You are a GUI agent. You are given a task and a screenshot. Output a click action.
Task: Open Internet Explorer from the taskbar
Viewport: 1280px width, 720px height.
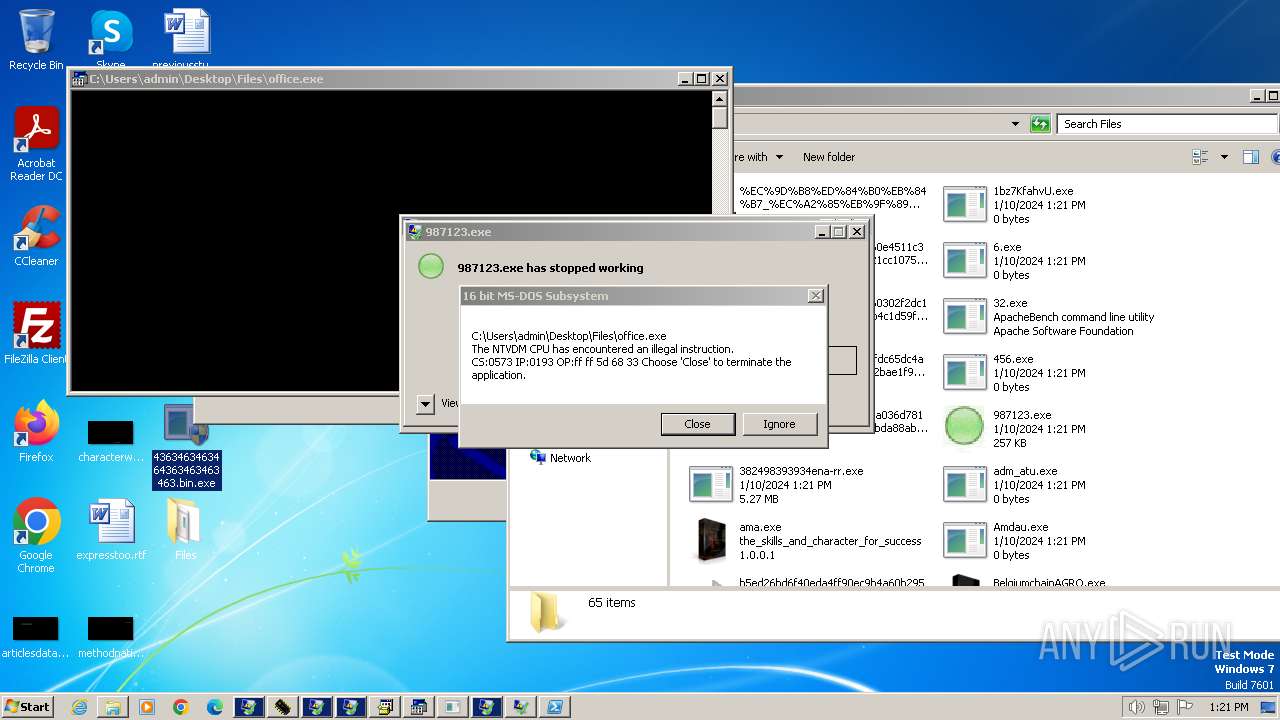[79, 707]
